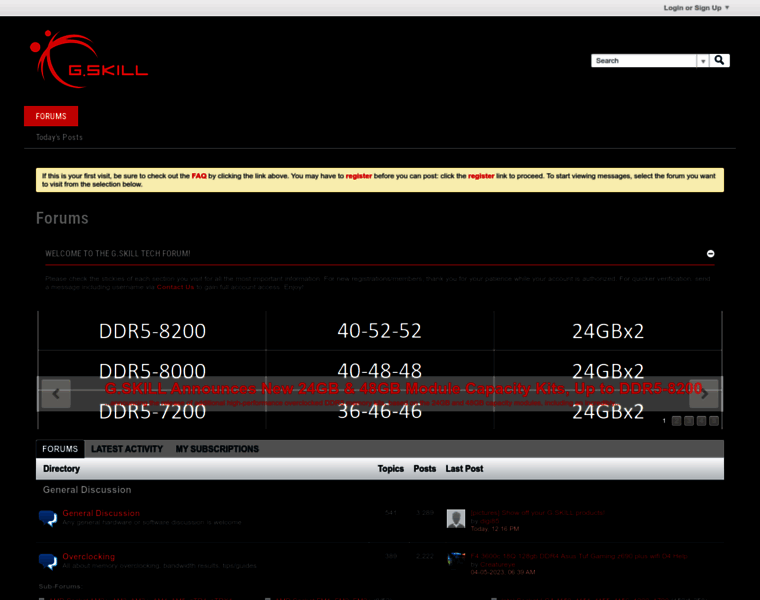The image size is (760, 600).
Task: Switch to the Forums tab below slider
Action: pyautogui.click(x=60, y=449)
